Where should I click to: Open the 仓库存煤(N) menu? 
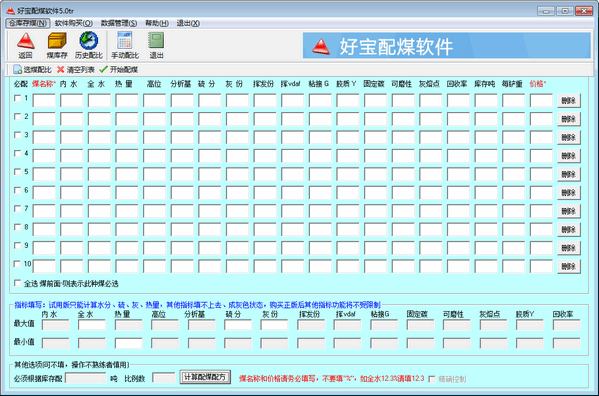(28, 23)
